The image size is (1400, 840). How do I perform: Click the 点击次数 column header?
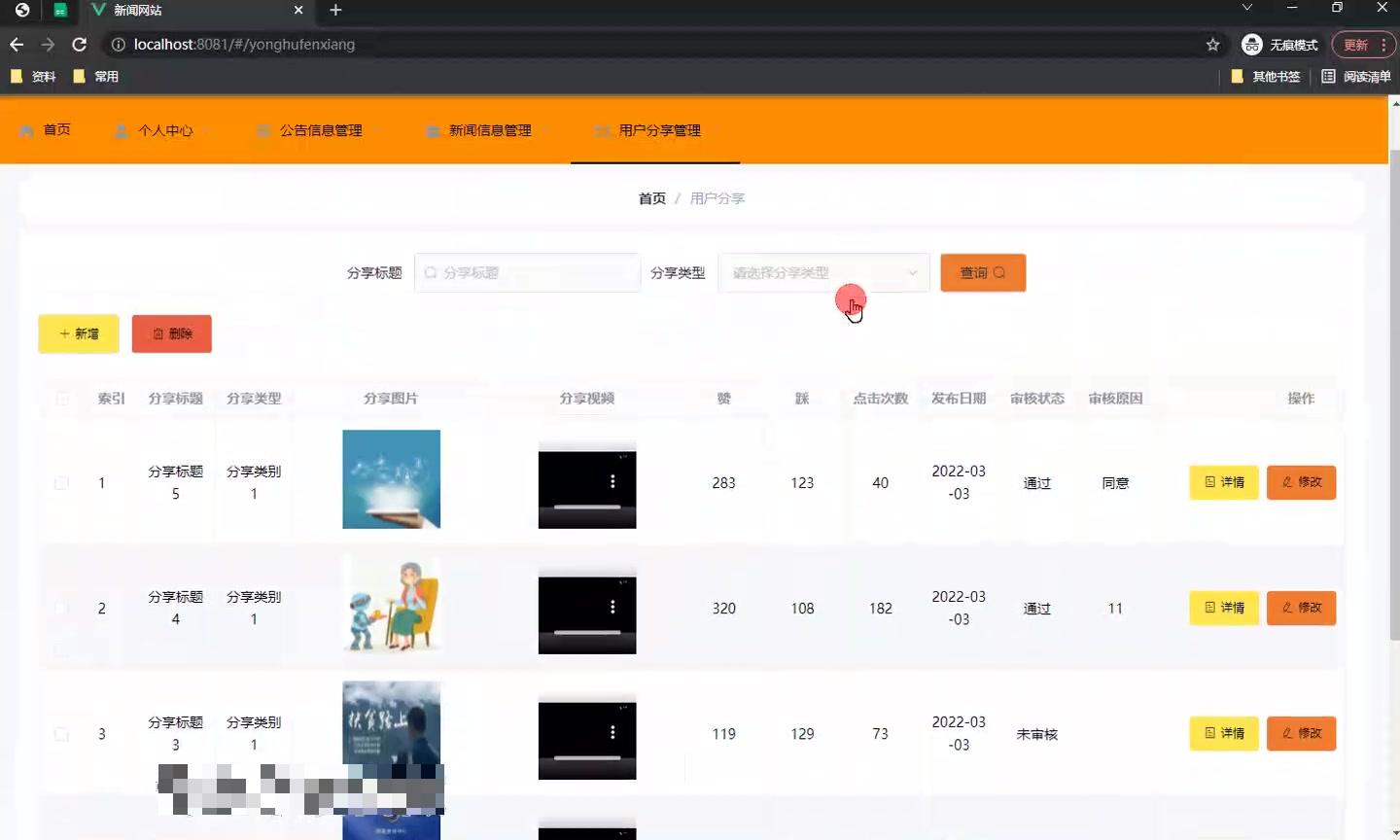(880, 399)
